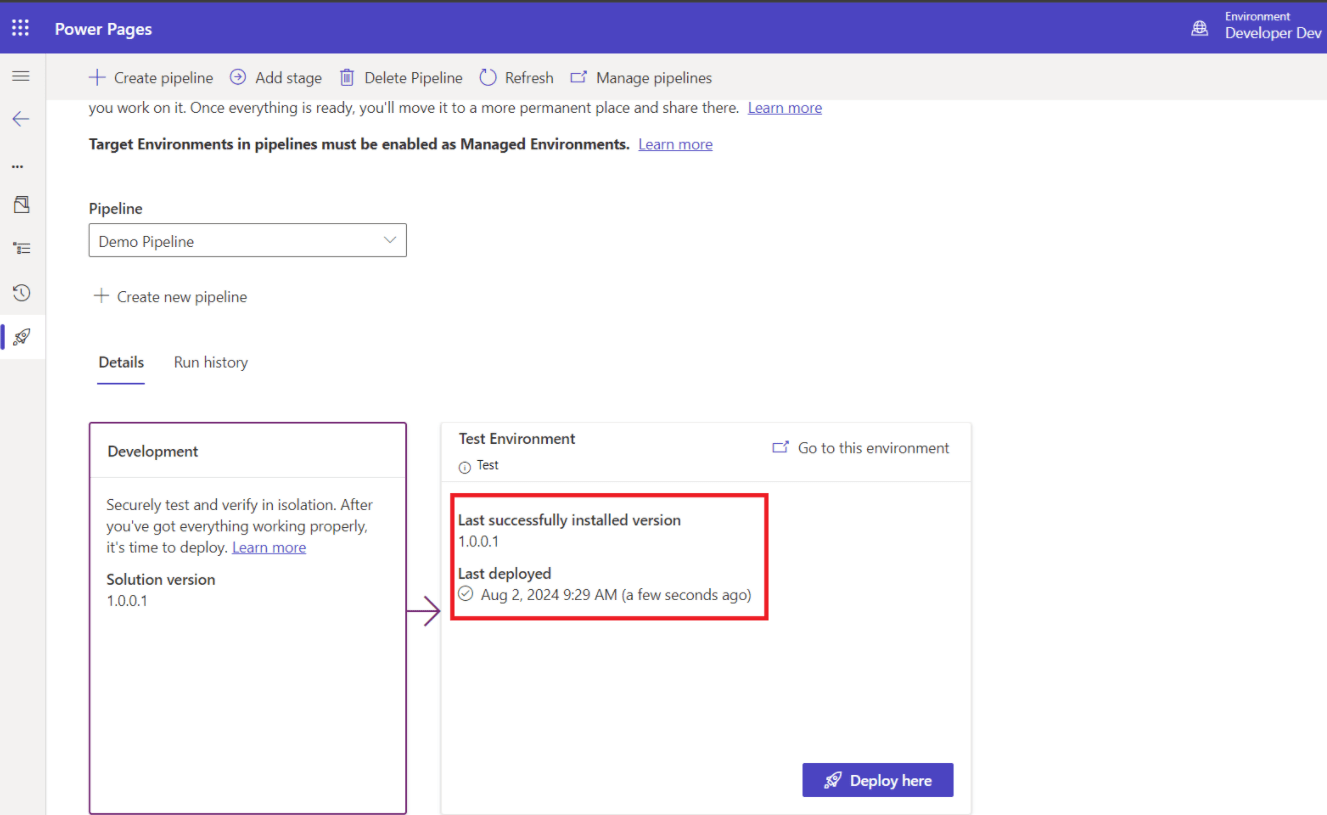The height and width of the screenshot is (815, 1327).
Task: Click the Solution version label
Action: click(x=161, y=579)
